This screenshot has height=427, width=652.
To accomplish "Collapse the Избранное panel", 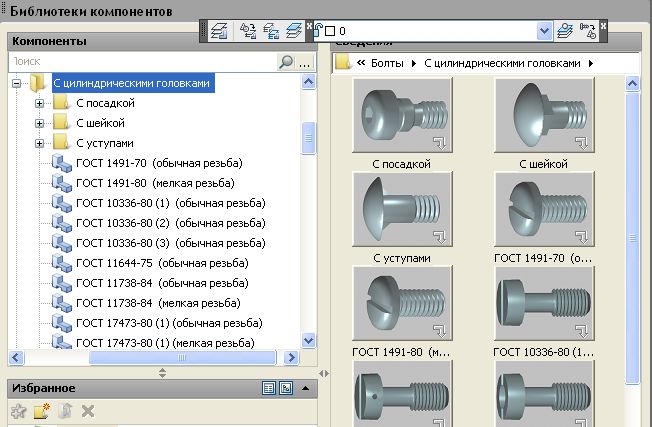I will (306, 388).
